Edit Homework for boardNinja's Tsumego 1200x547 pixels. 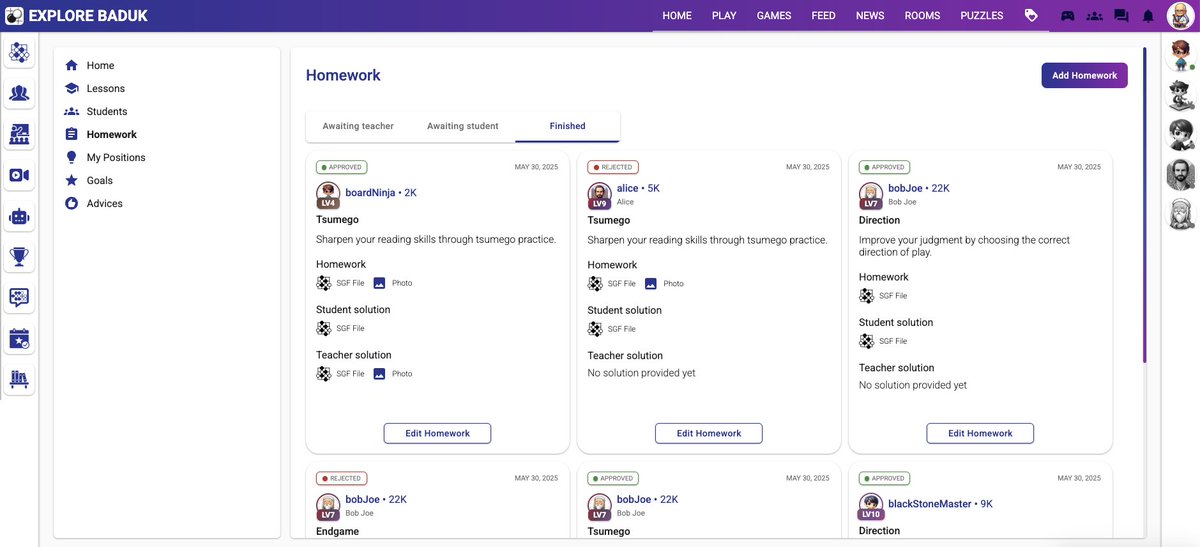(437, 433)
